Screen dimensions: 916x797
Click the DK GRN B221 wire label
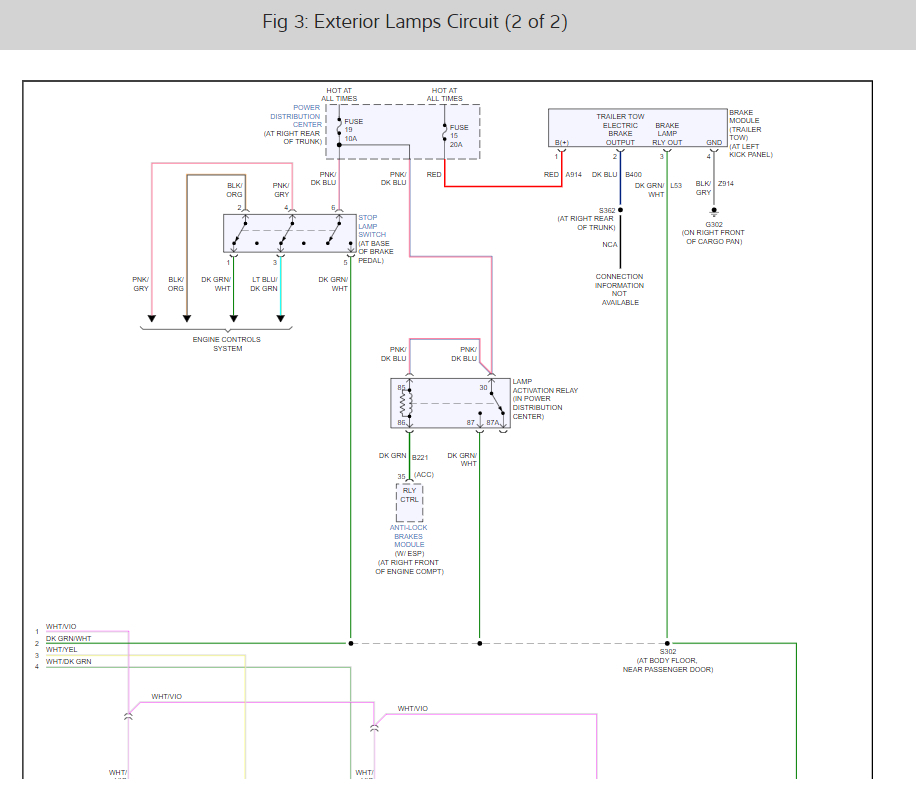tap(403, 456)
